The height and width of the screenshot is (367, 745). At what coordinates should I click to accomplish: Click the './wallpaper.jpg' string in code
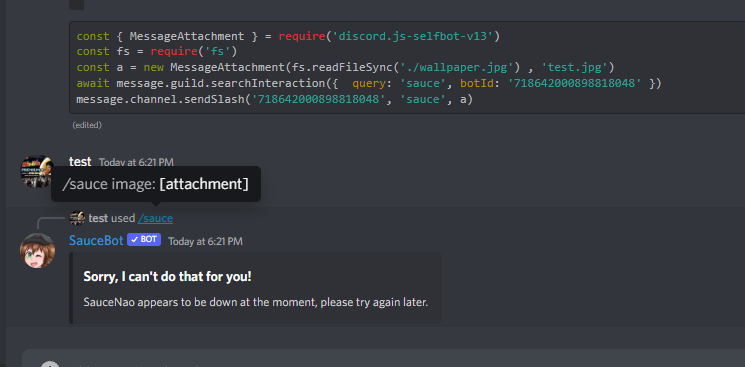coord(456,68)
